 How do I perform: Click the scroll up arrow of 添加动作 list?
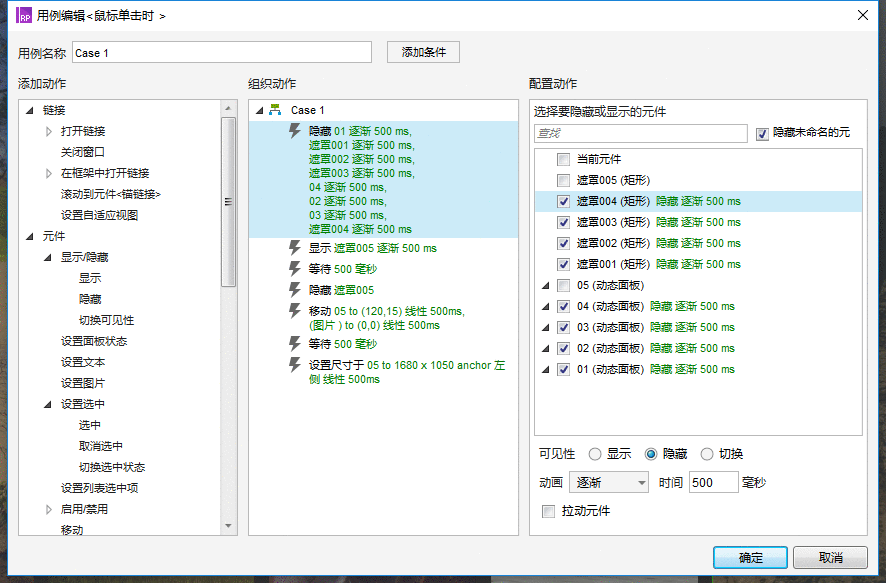click(x=228, y=108)
